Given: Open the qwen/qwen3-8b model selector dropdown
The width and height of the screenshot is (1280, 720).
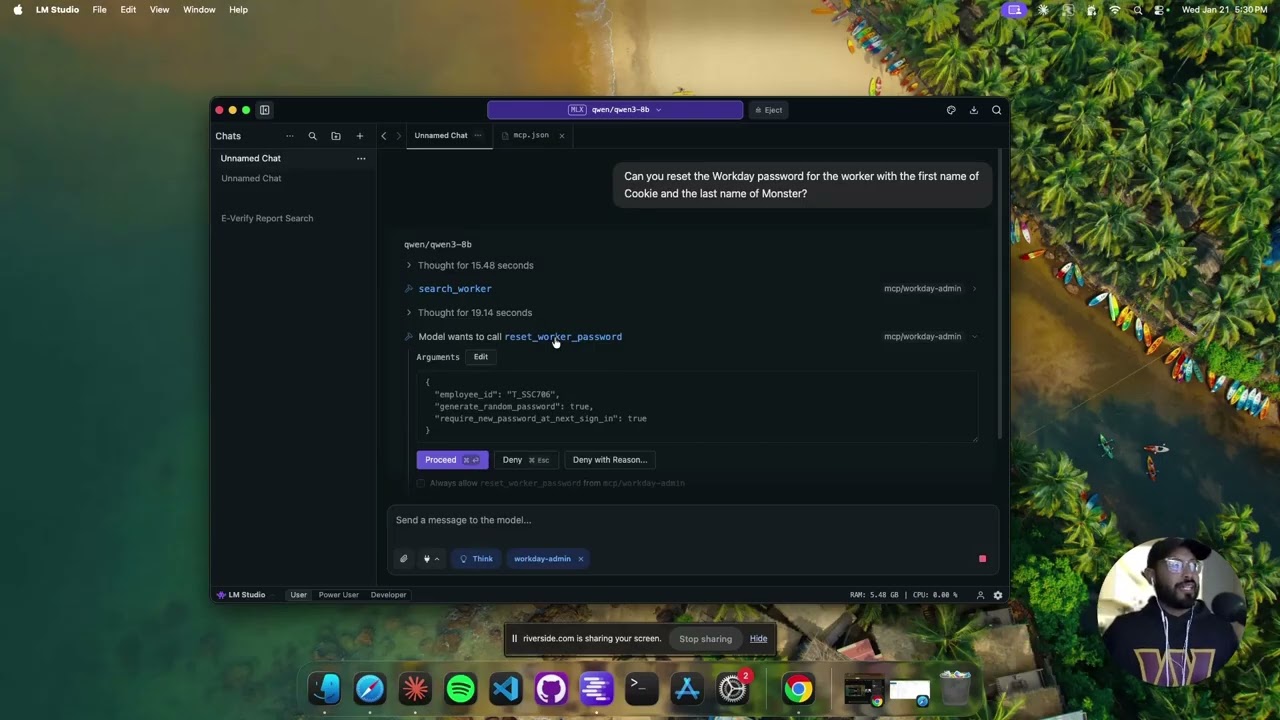Looking at the screenshot, I should pos(615,110).
